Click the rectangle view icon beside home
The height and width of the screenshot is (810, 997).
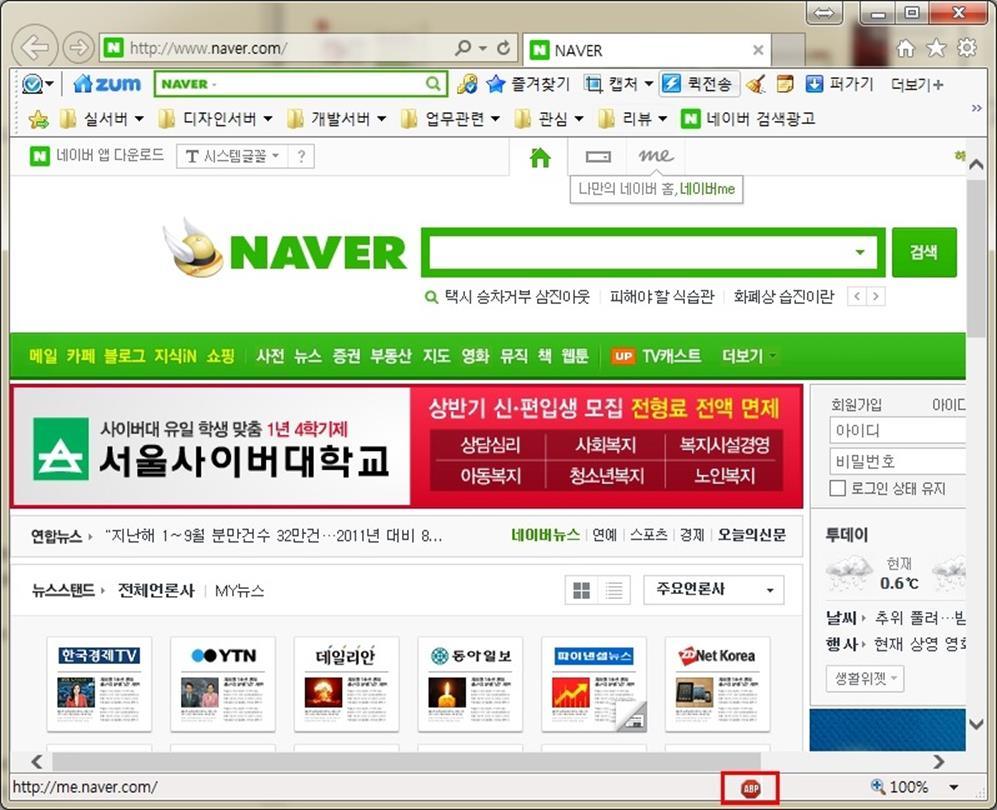598,156
